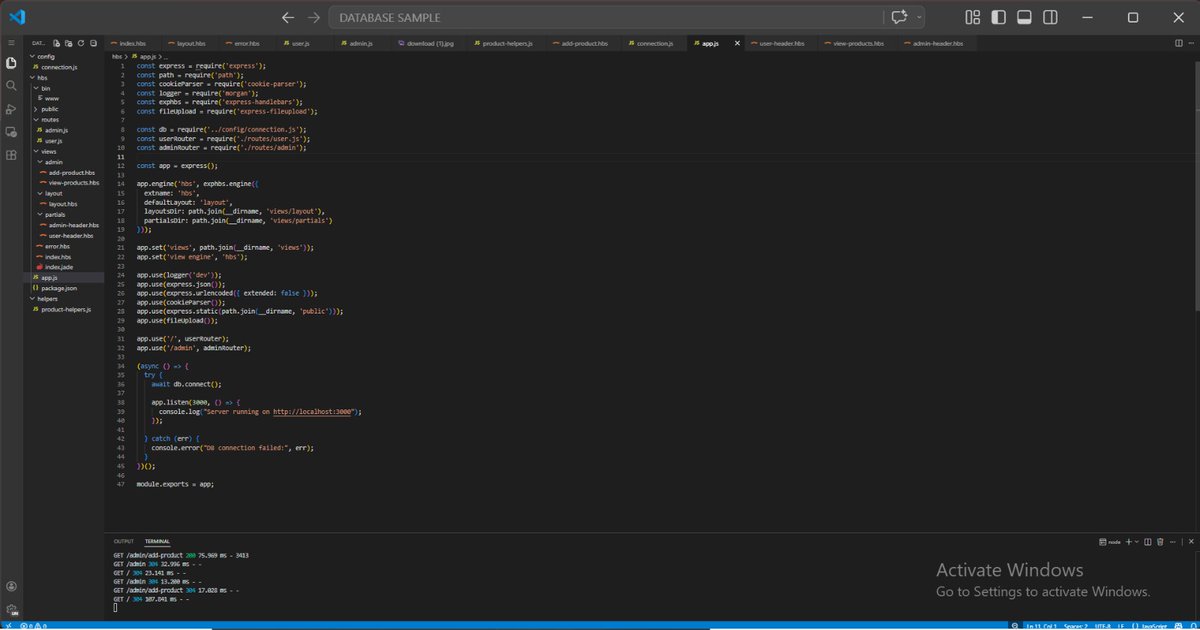Image resolution: width=1200 pixels, height=630 pixels.
Task: Kill the terminal with trash icon
Action: pyautogui.click(x=1160, y=542)
